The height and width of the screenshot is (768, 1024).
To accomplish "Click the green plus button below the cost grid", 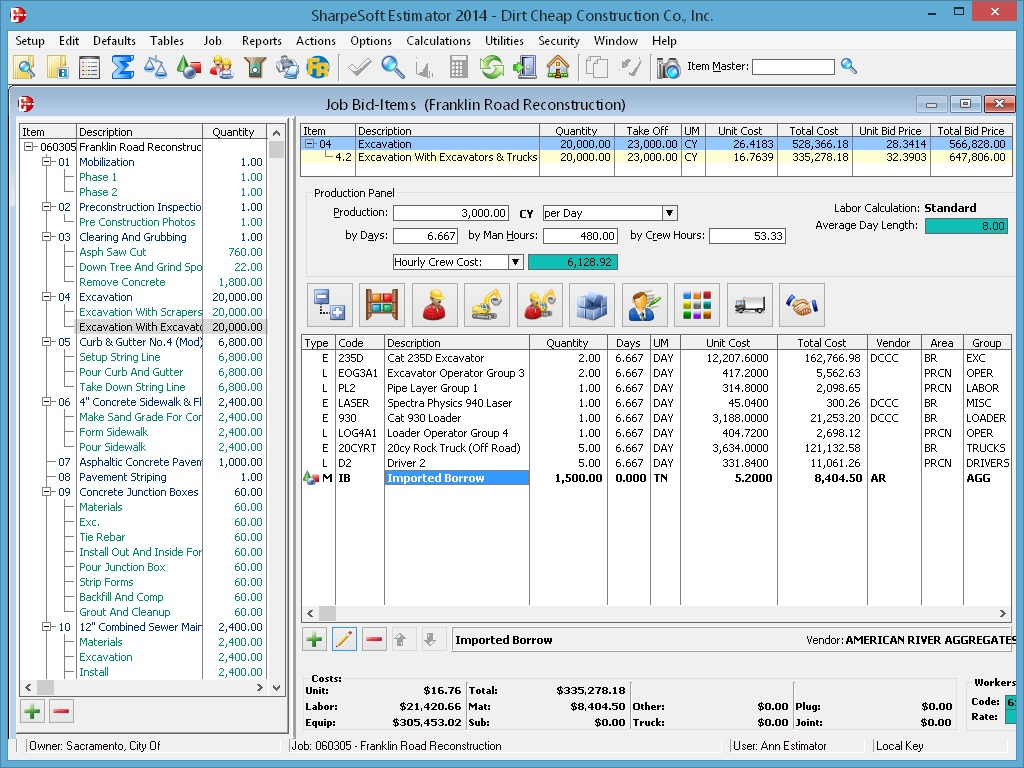I will tap(315, 639).
